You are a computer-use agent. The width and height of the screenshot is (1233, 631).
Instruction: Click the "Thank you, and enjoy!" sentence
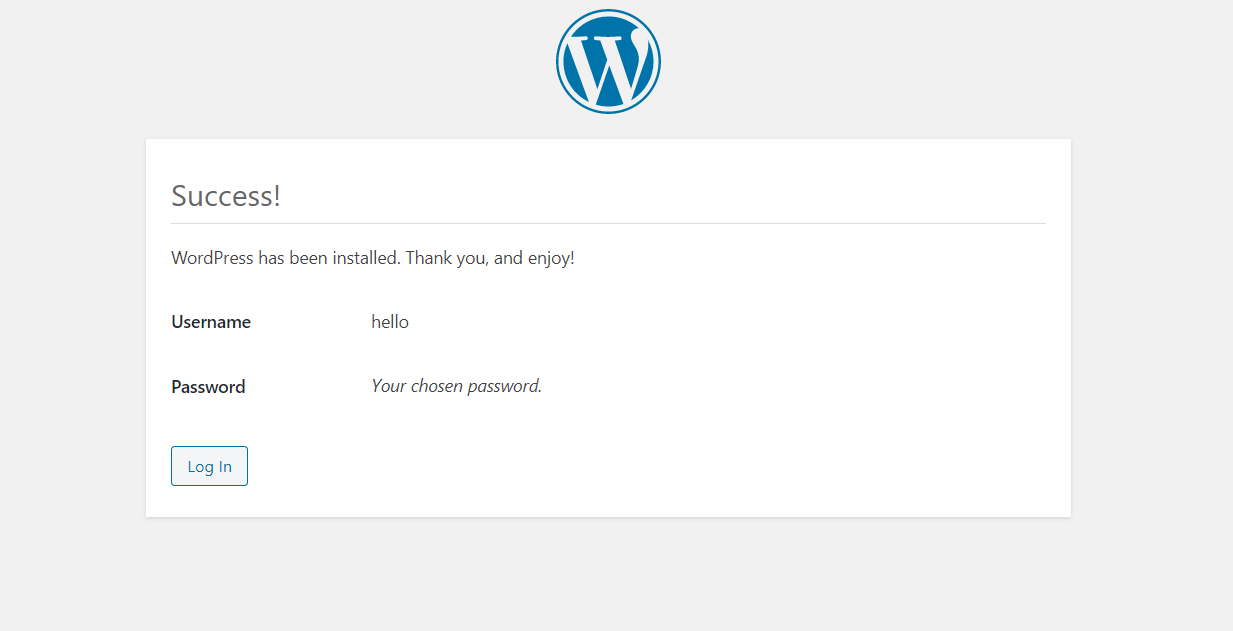pos(490,258)
